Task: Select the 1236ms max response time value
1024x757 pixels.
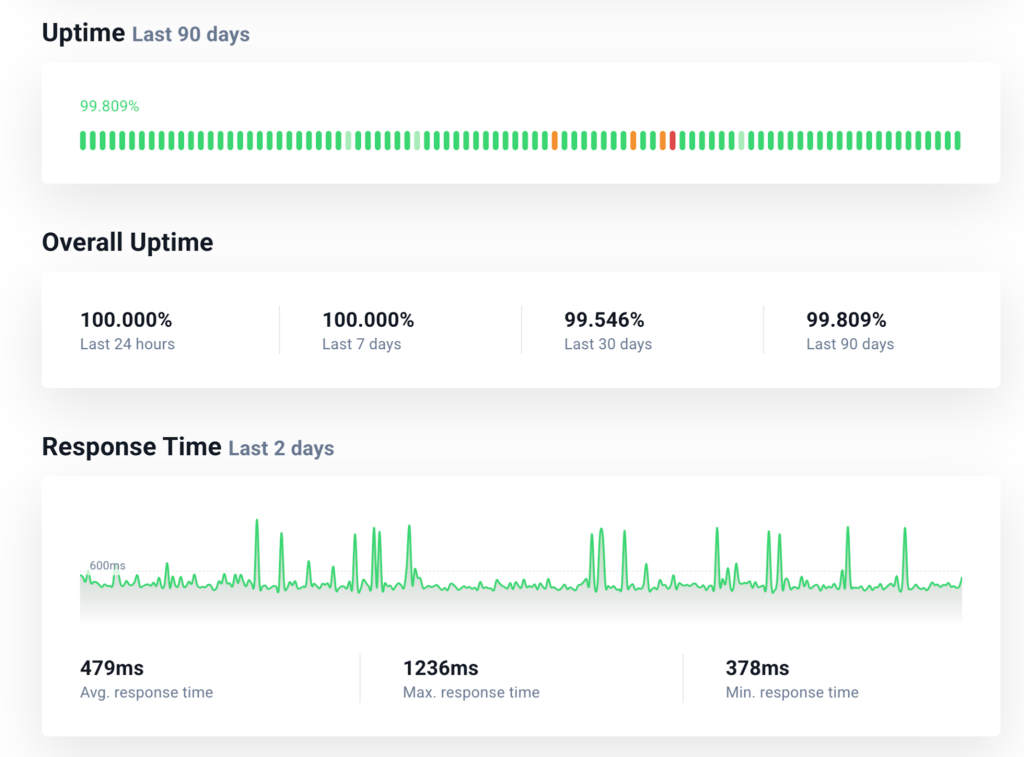Action: (x=440, y=668)
